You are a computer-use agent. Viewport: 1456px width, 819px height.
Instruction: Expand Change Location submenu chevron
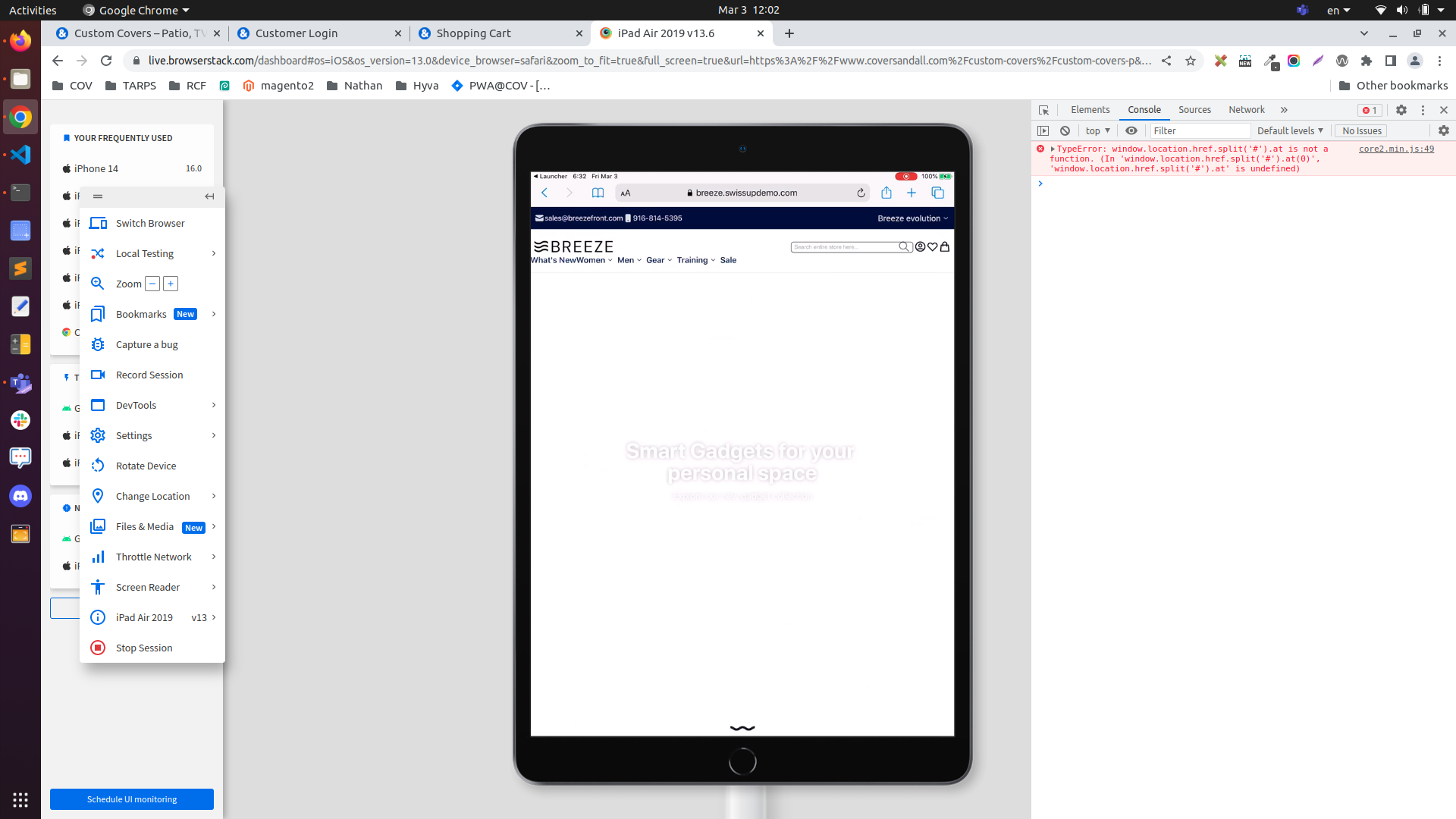tap(214, 496)
